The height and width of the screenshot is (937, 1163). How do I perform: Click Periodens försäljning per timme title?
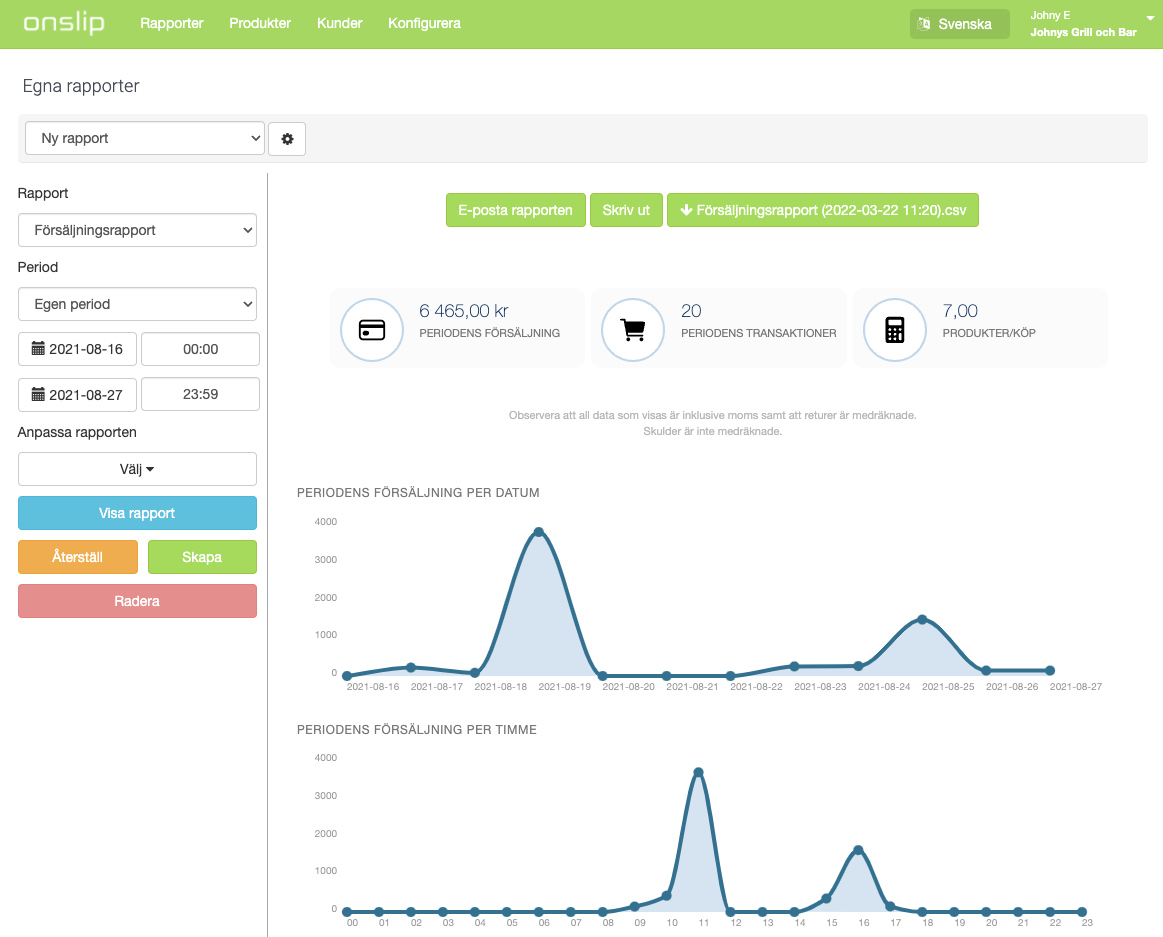[x=417, y=730]
